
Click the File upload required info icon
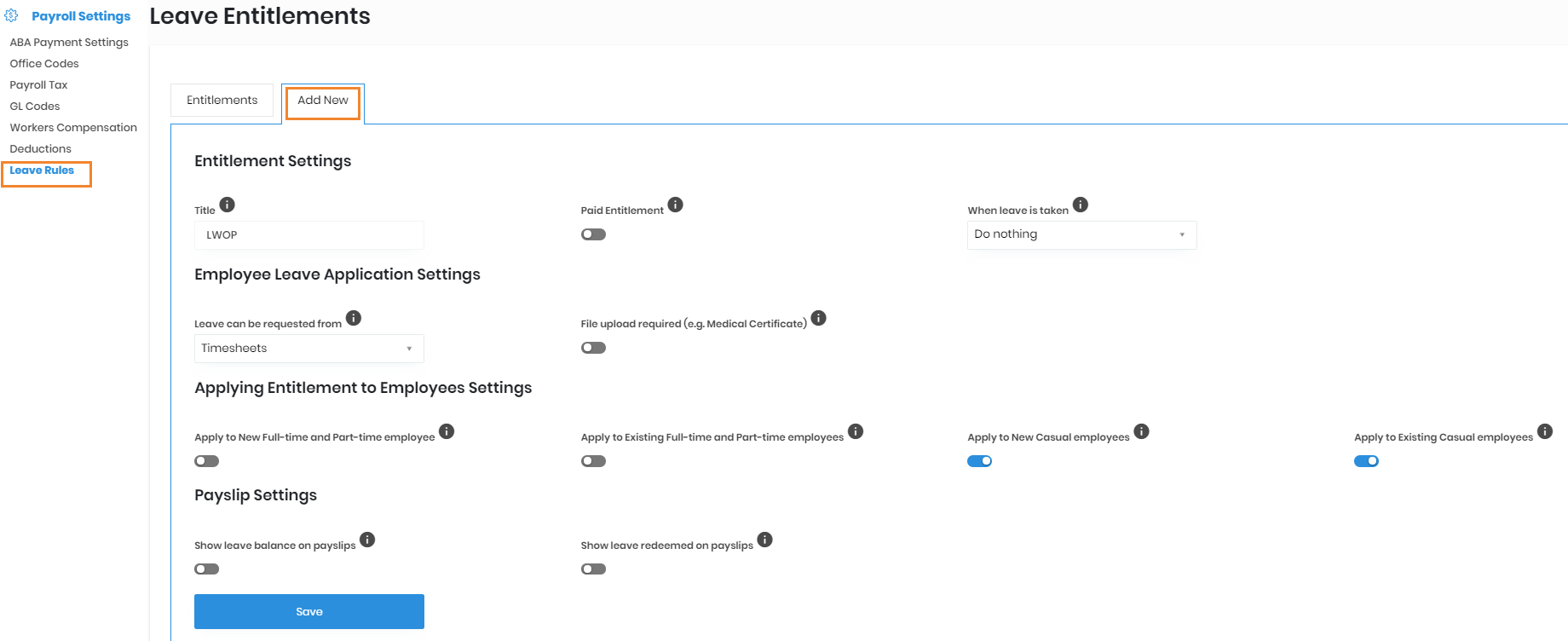(818, 318)
